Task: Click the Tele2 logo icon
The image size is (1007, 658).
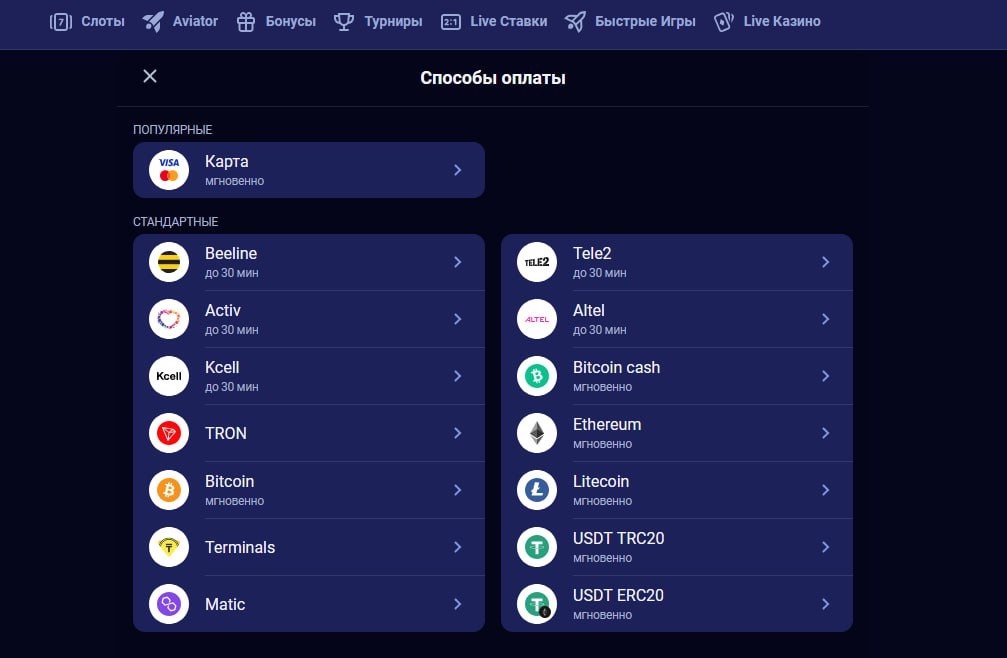Action: tap(537, 262)
